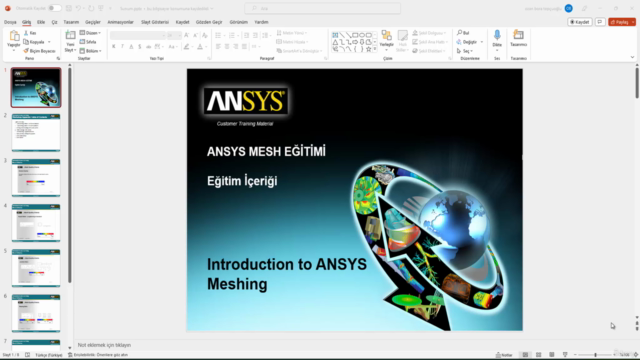Start presentation from the quick access icon
The image size is (640, 360).
tap(101, 8)
